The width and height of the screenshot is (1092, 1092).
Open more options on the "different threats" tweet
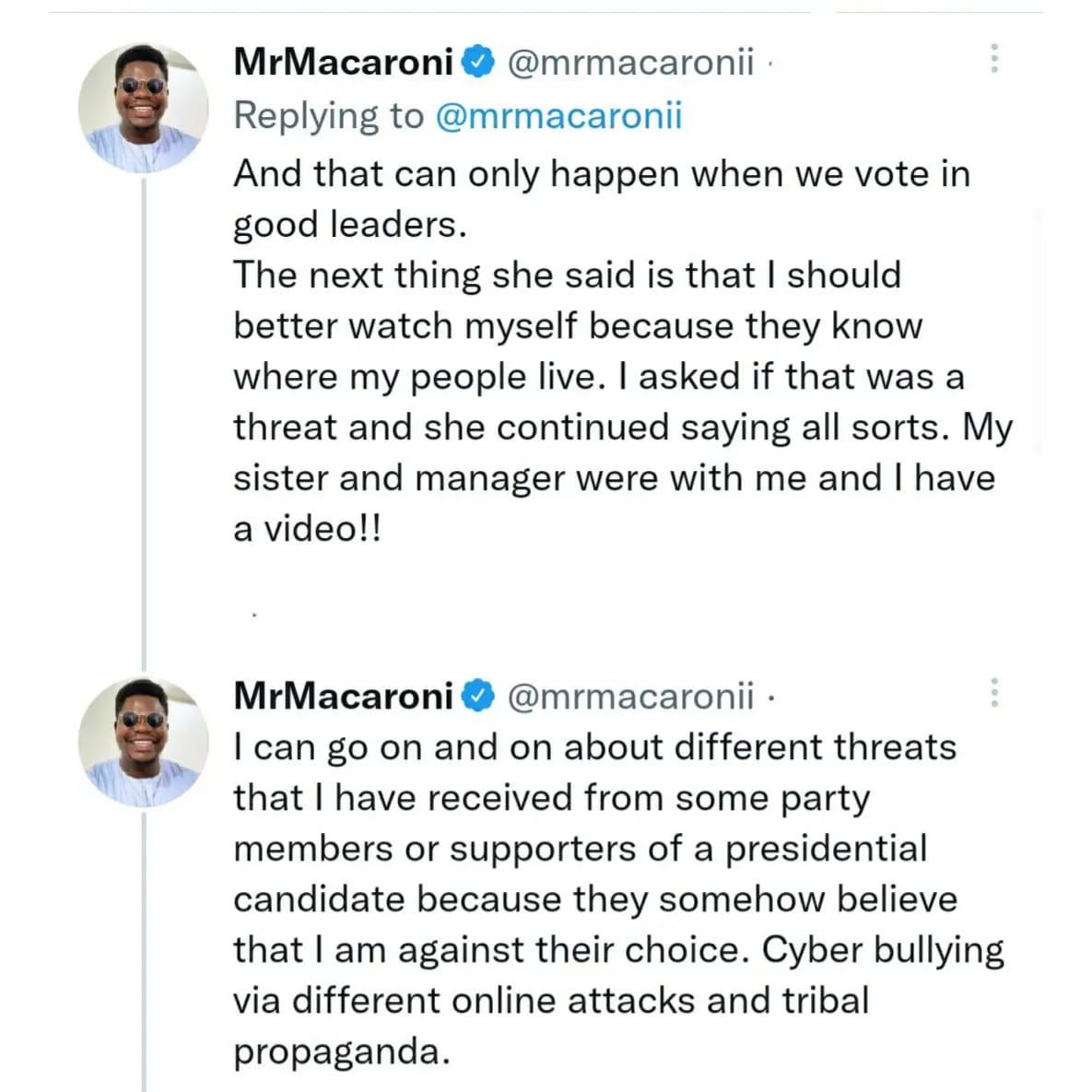(993, 692)
